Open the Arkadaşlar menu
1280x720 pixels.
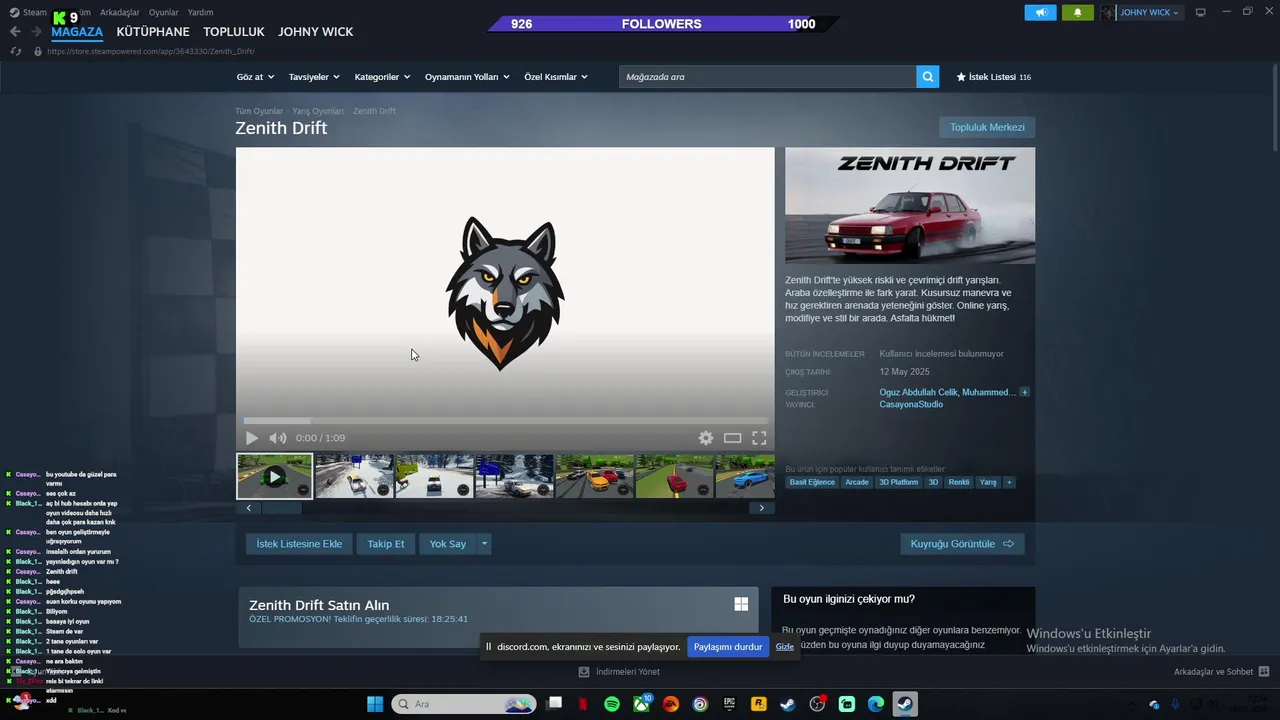[120, 12]
